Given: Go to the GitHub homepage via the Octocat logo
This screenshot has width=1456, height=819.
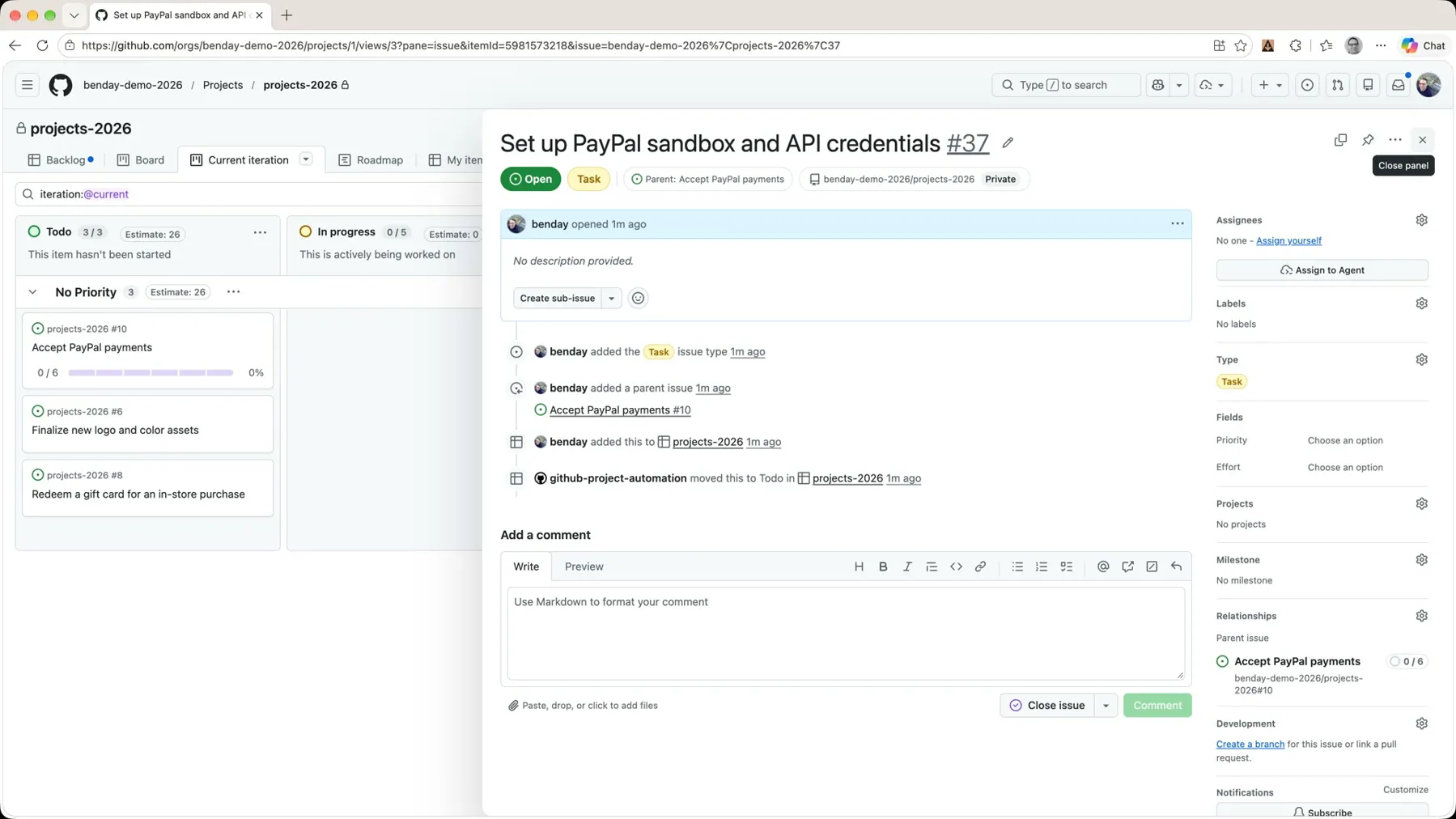Looking at the screenshot, I should [61, 85].
